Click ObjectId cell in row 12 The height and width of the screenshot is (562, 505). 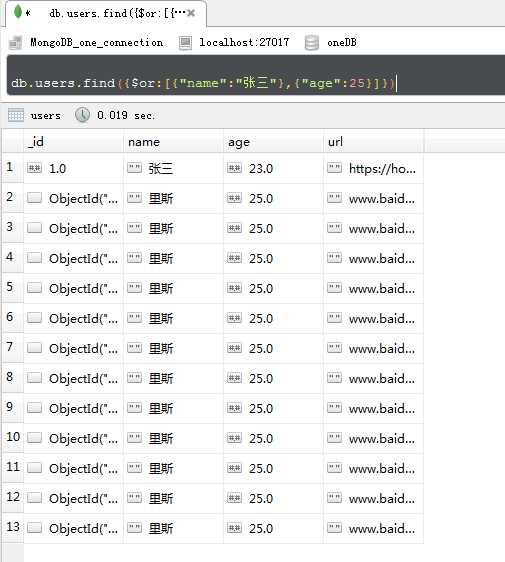(73, 498)
